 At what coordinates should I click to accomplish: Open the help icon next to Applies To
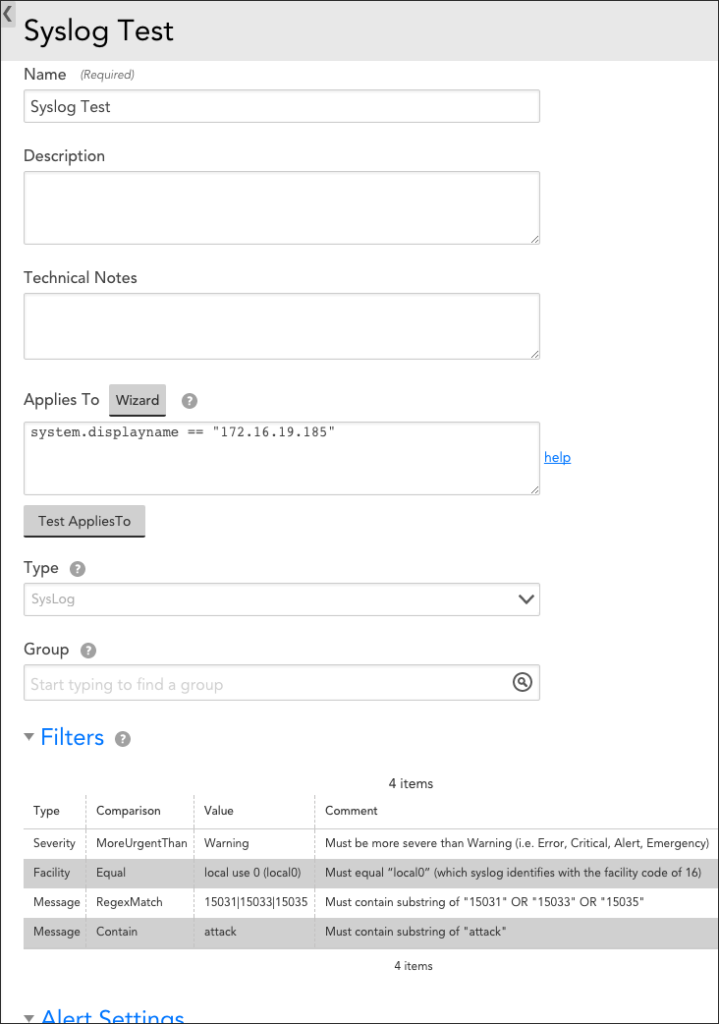(x=189, y=400)
